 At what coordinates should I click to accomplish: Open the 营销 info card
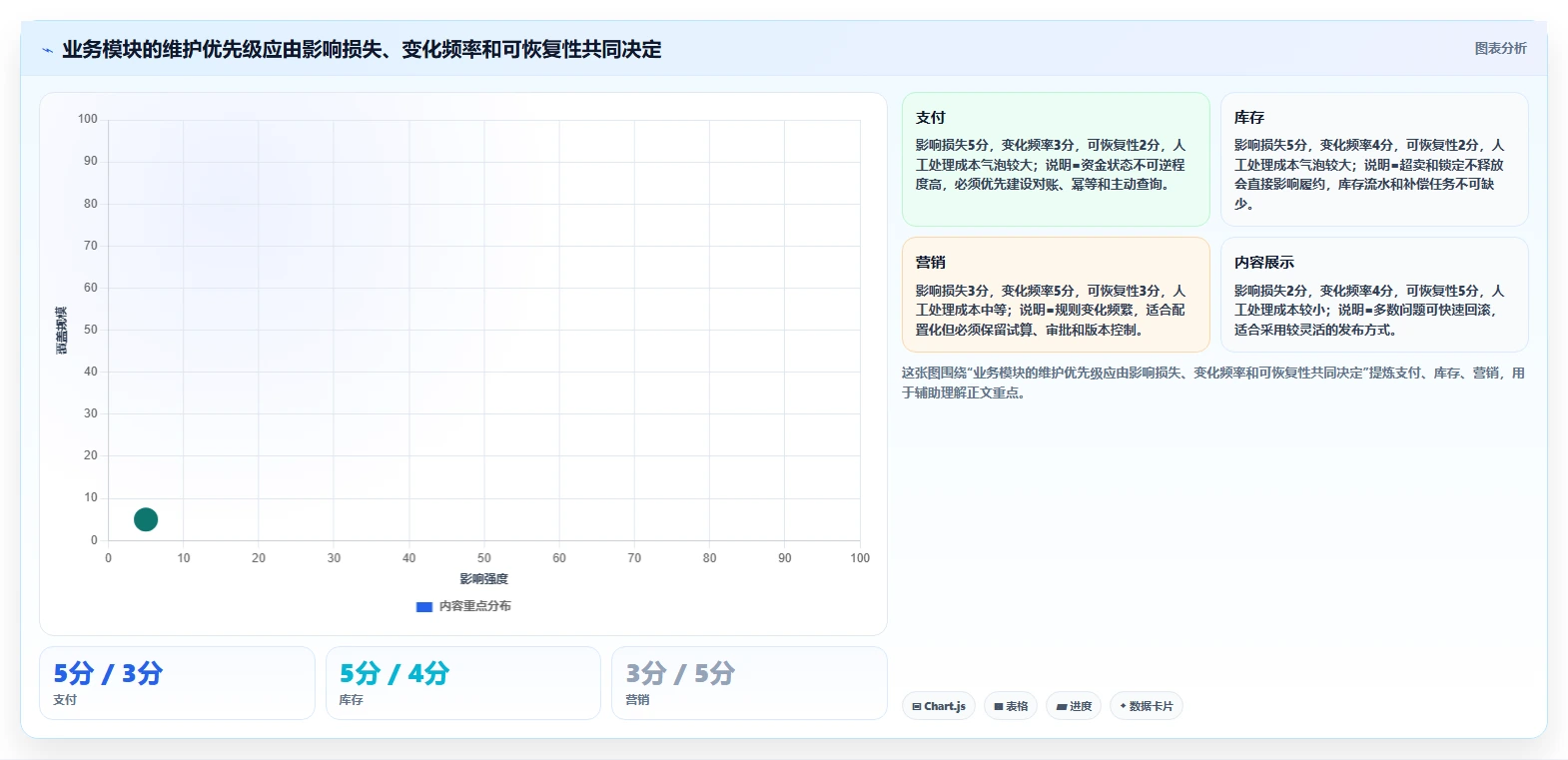[1056, 295]
